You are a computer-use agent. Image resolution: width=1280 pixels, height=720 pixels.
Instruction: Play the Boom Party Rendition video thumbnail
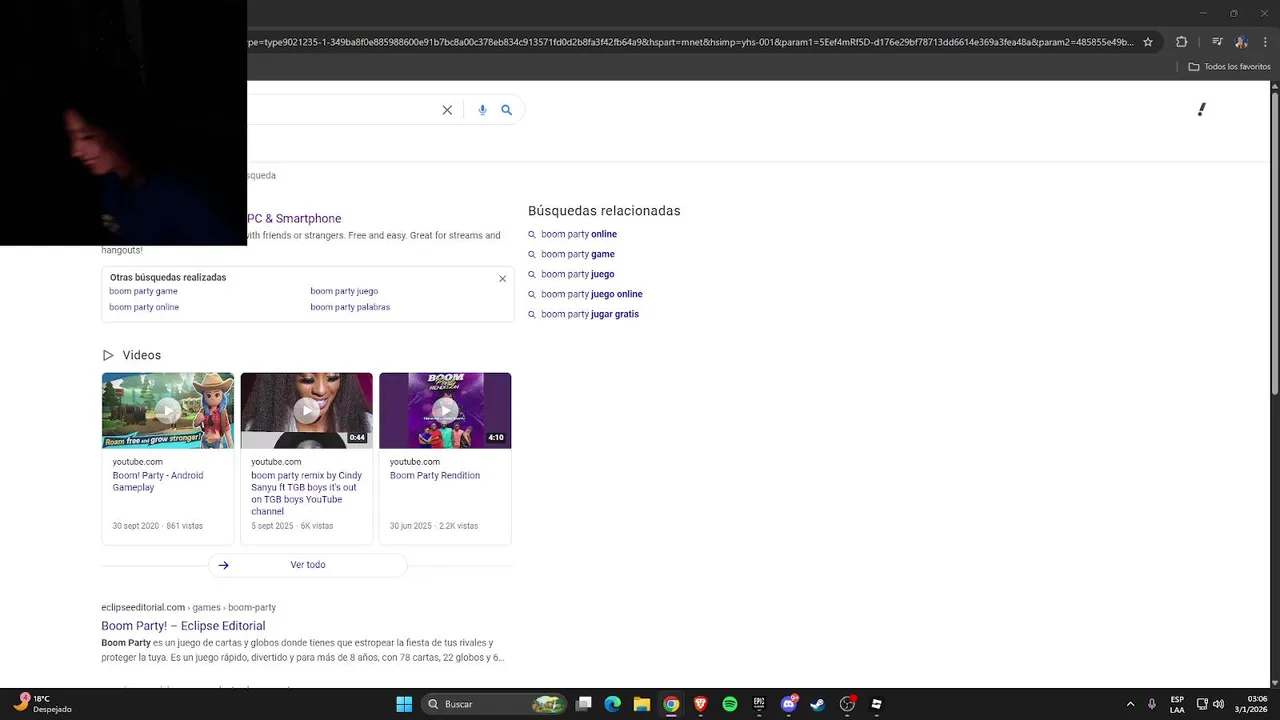(x=445, y=410)
